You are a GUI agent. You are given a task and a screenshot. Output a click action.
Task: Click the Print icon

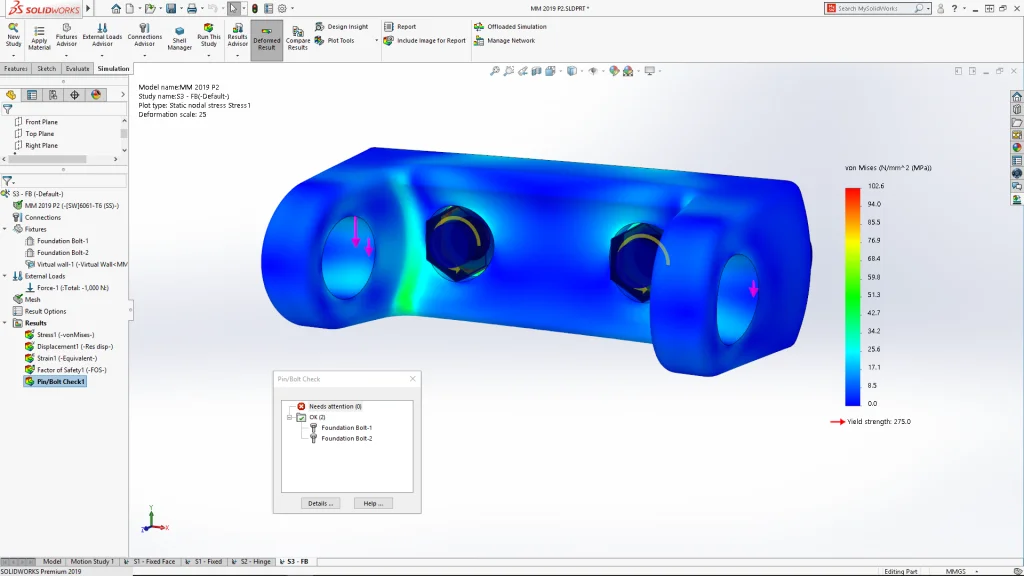(192, 8)
